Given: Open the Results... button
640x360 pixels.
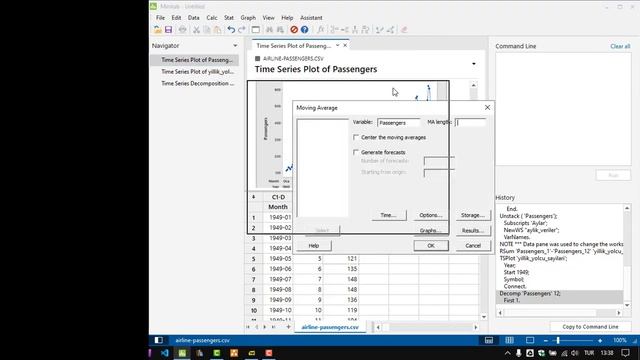Looking at the screenshot, I should coord(473,230).
